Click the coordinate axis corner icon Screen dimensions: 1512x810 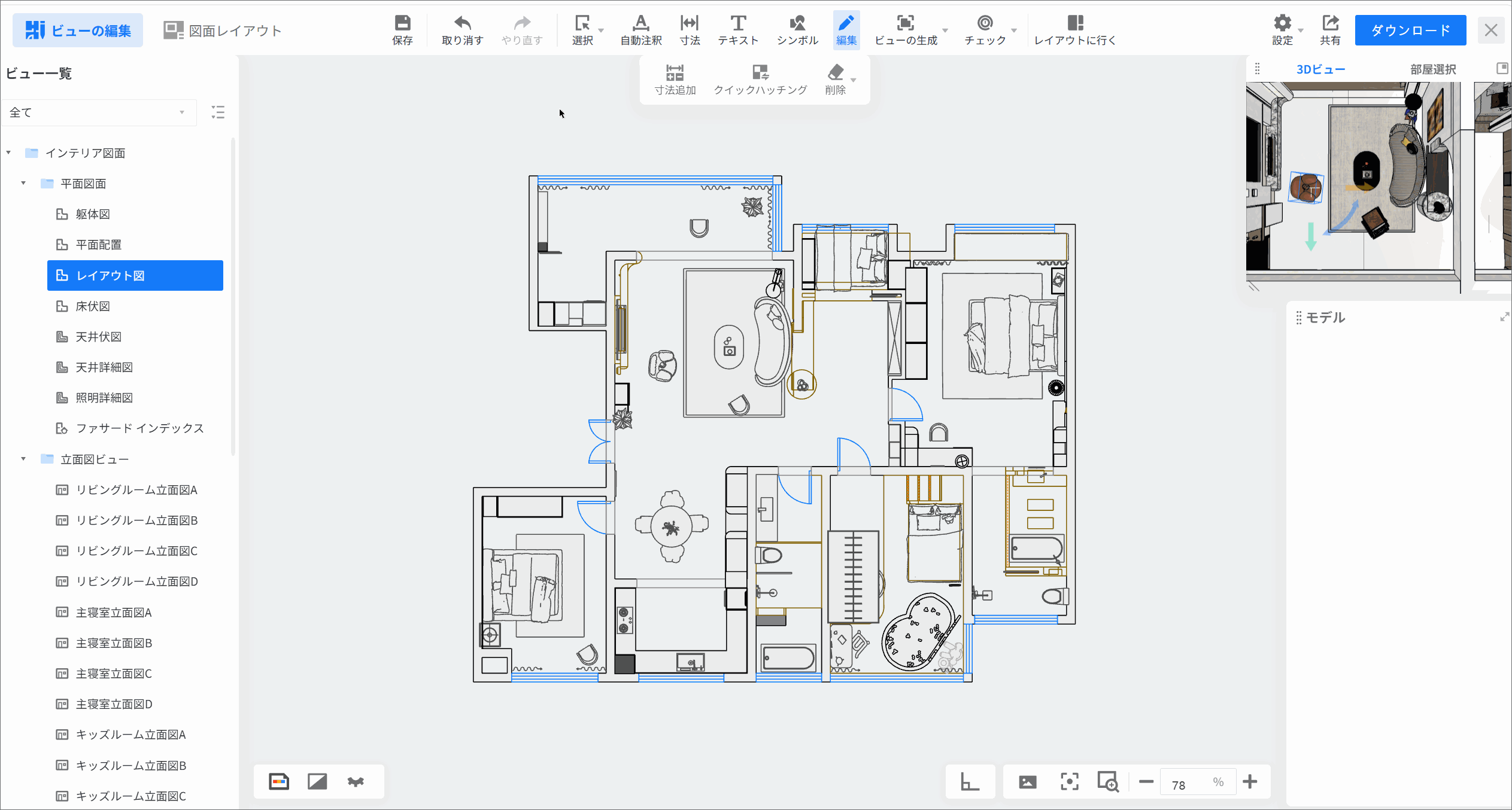click(970, 781)
